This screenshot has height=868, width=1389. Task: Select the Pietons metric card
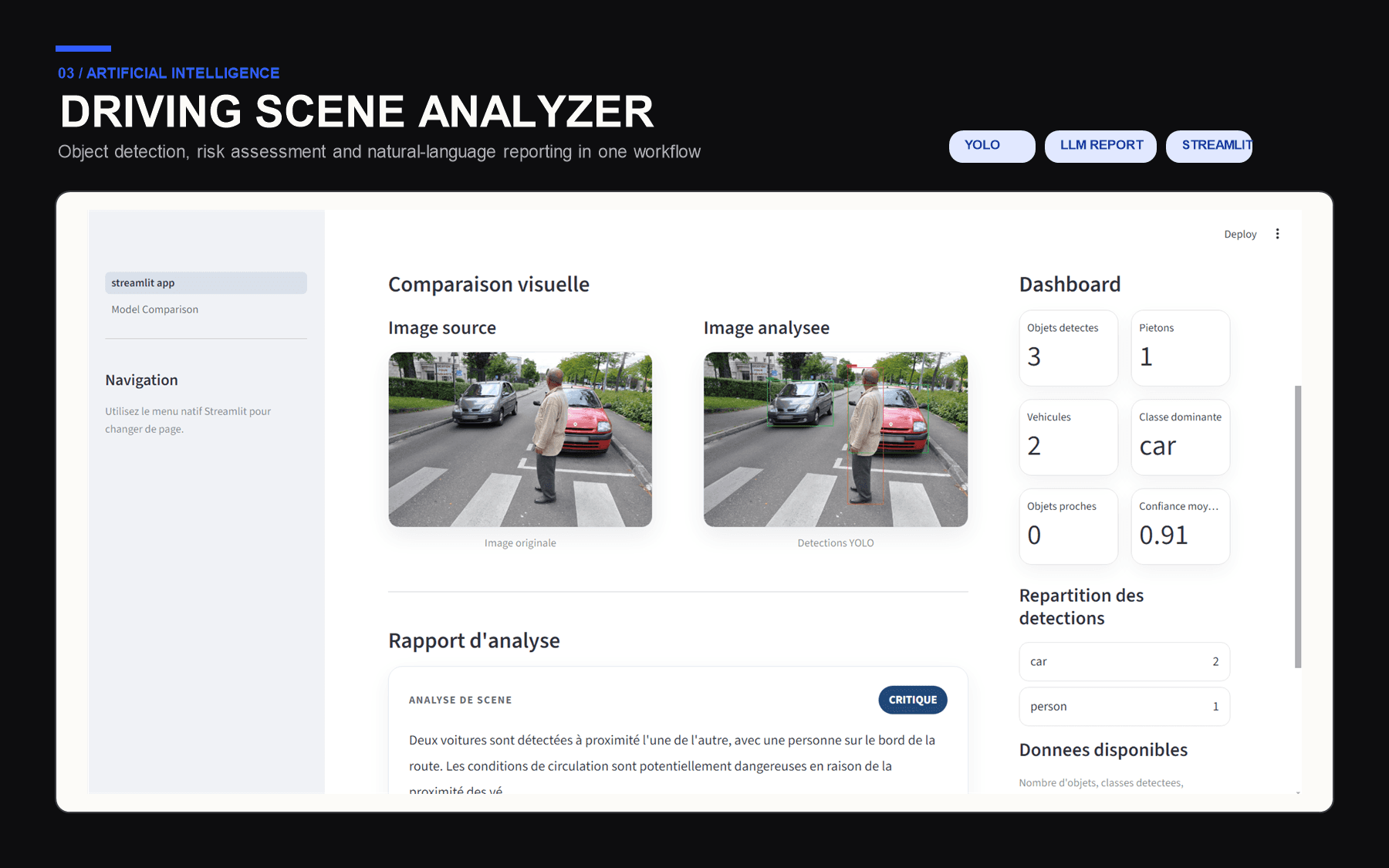(1180, 348)
